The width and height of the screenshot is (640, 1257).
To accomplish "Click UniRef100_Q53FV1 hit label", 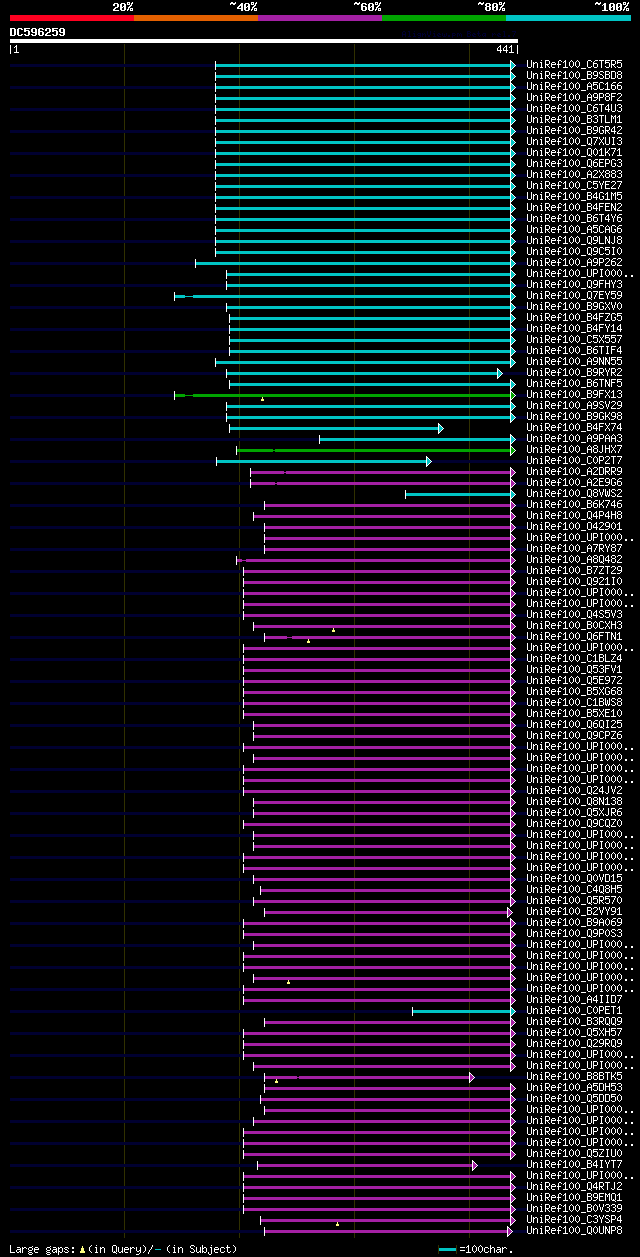I will tap(574, 669).
